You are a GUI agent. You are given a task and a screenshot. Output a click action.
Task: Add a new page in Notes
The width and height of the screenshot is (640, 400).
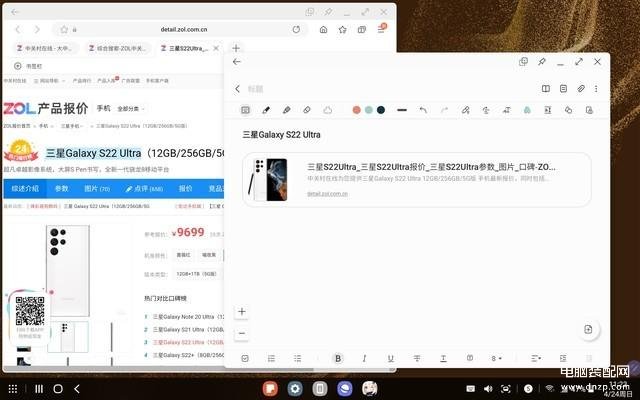click(588, 329)
